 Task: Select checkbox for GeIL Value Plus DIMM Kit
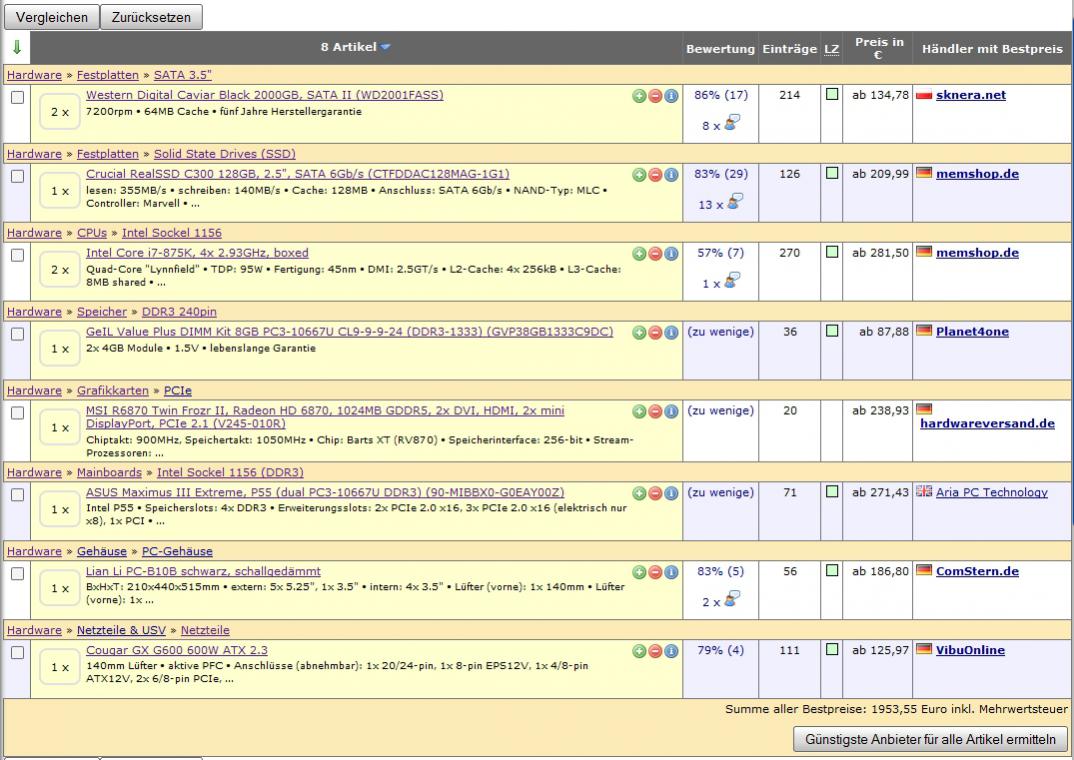[x=17, y=334]
